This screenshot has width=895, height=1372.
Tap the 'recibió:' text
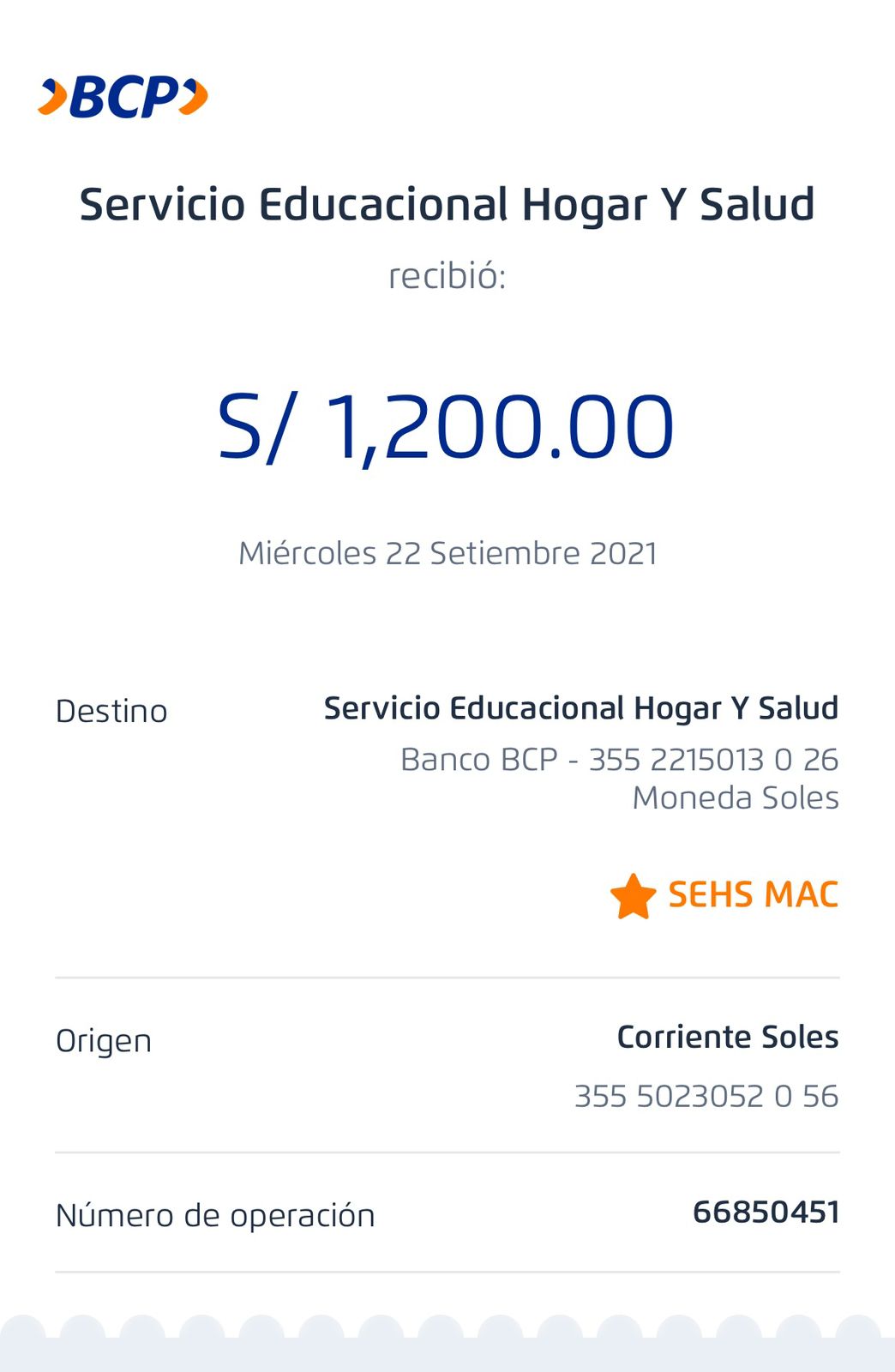coord(447,276)
